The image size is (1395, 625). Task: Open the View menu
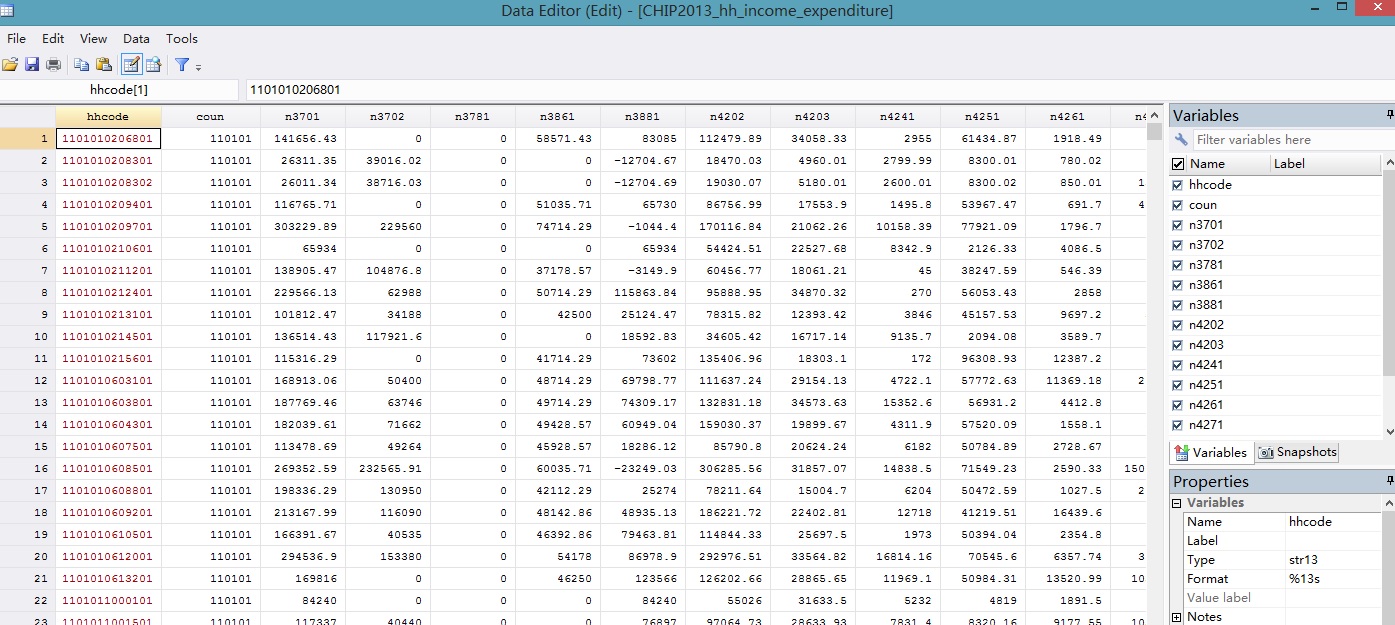coord(93,38)
